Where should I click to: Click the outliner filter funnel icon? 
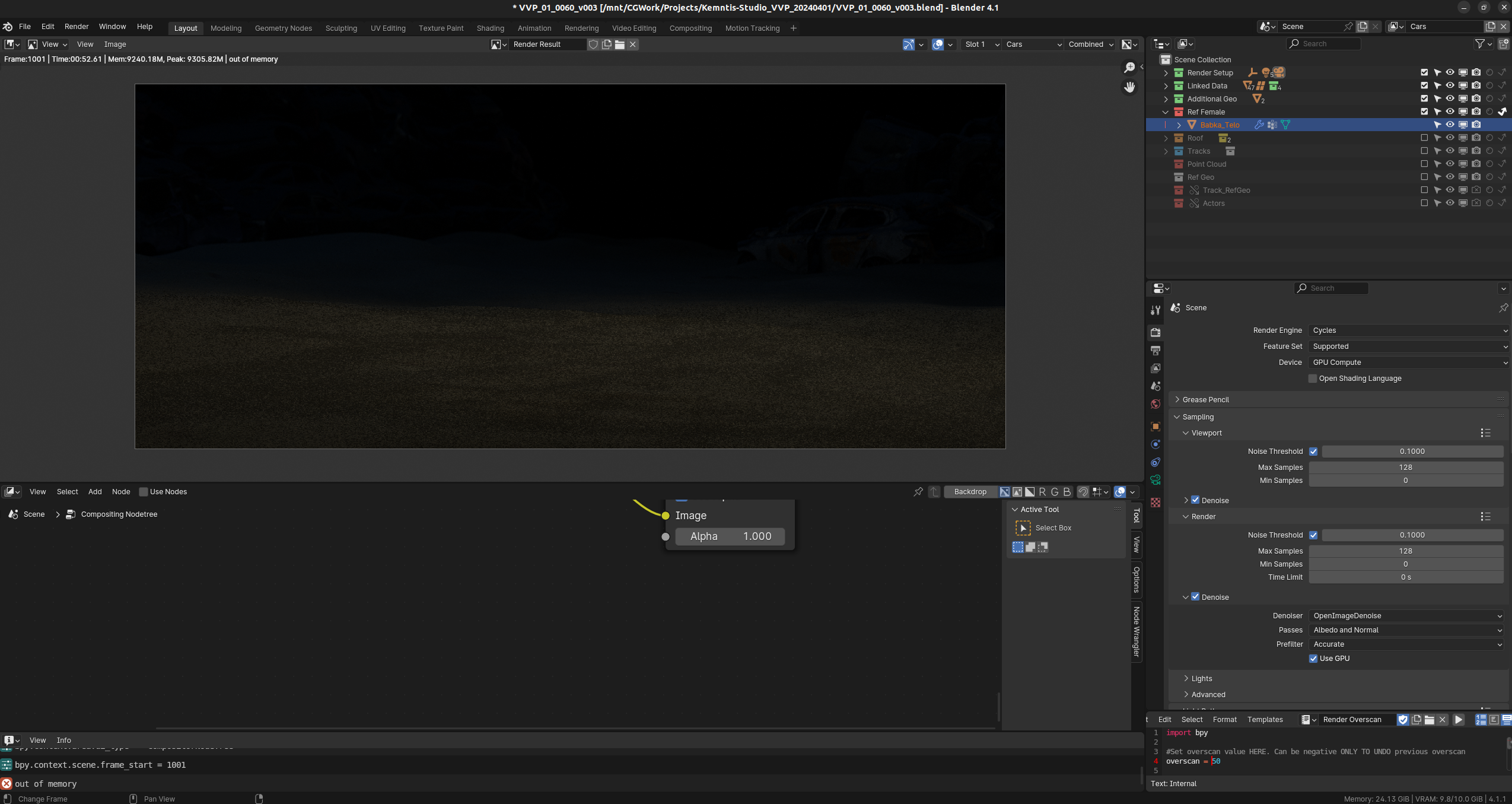(1480, 44)
